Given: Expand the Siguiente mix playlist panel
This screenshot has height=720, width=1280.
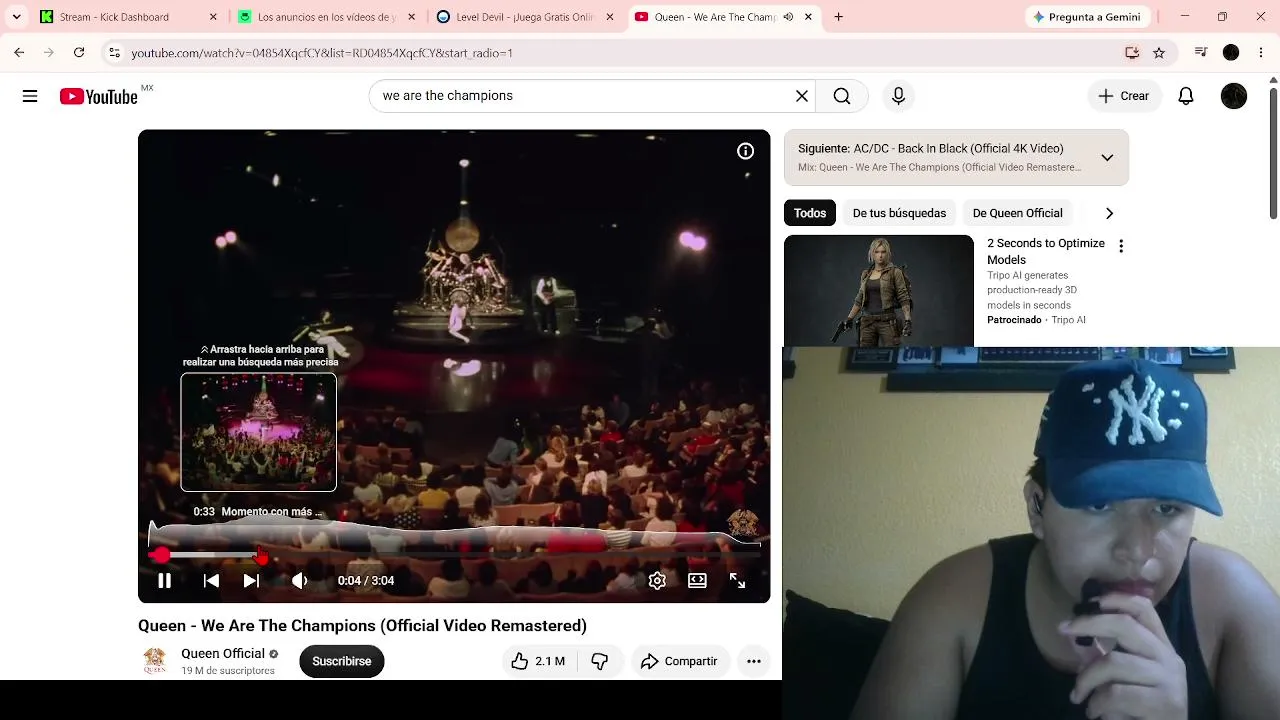Looking at the screenshot, I should coord(1107,158).
